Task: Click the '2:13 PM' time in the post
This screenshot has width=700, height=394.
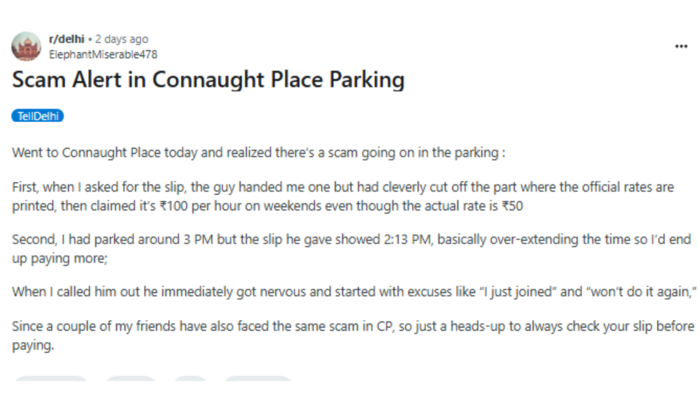Action: click(408, 239)
